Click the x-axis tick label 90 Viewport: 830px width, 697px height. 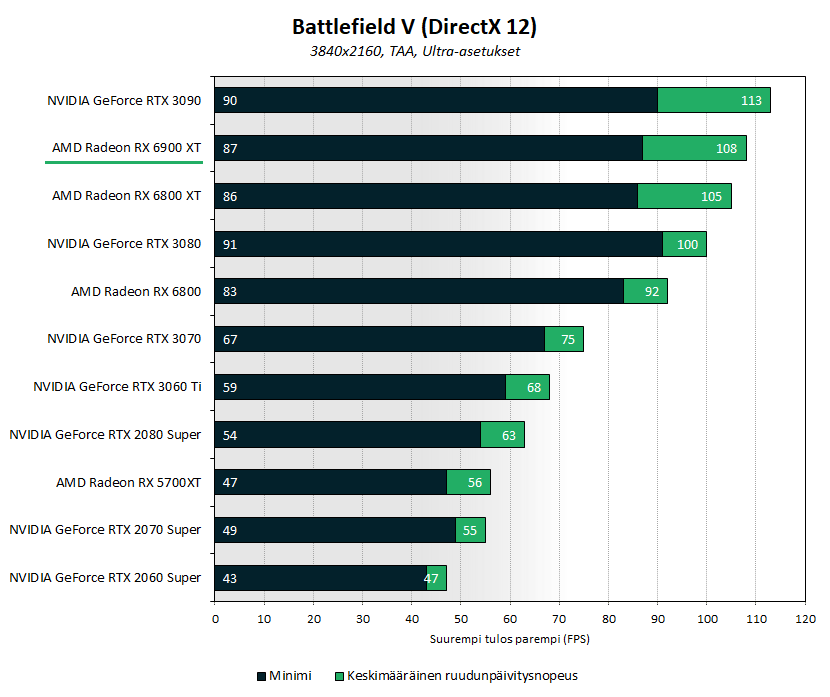click(x=657, y=619)
